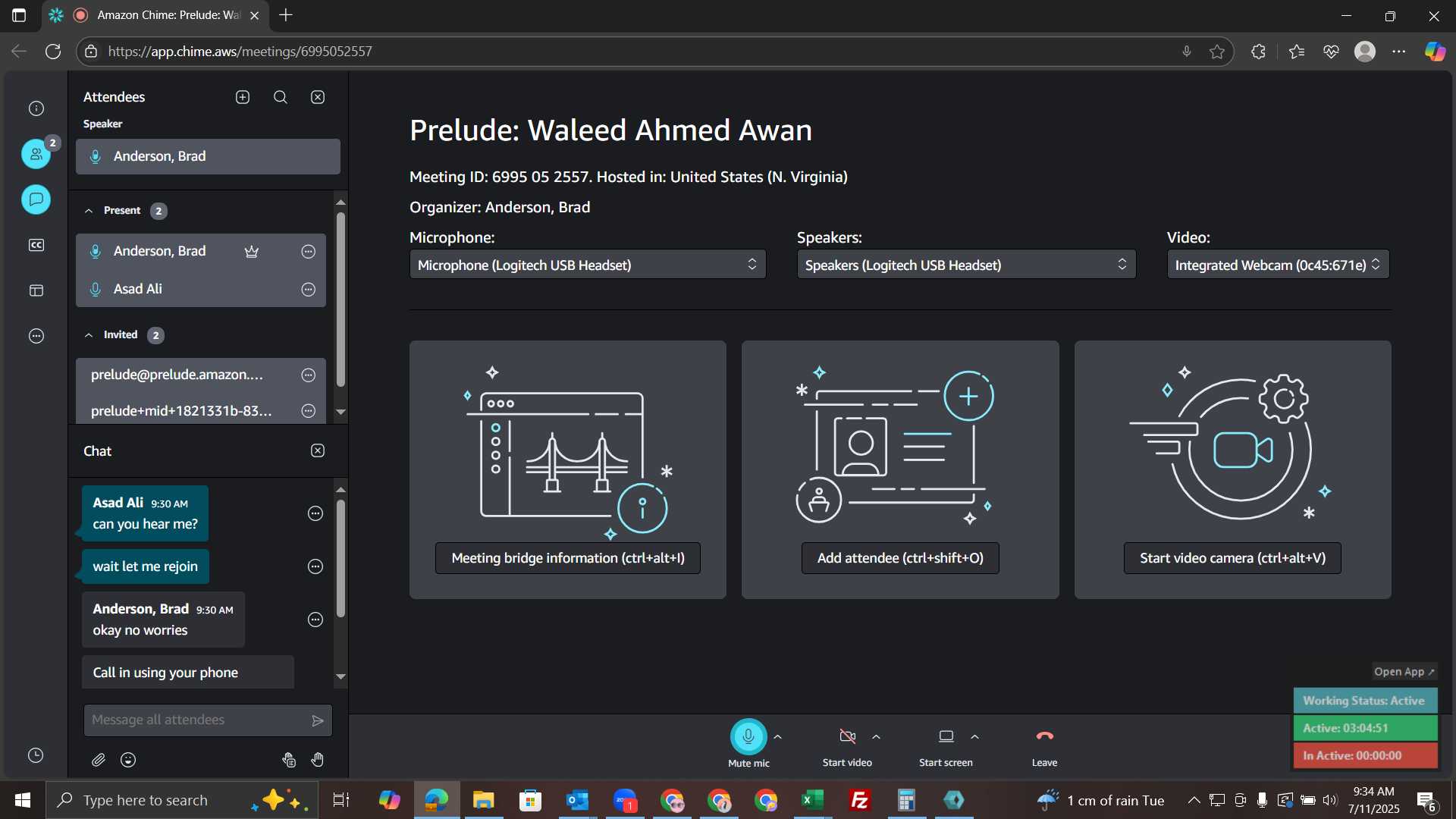Click Call in using your phone message
1456x819 pixels.
(x=188, y=673)
